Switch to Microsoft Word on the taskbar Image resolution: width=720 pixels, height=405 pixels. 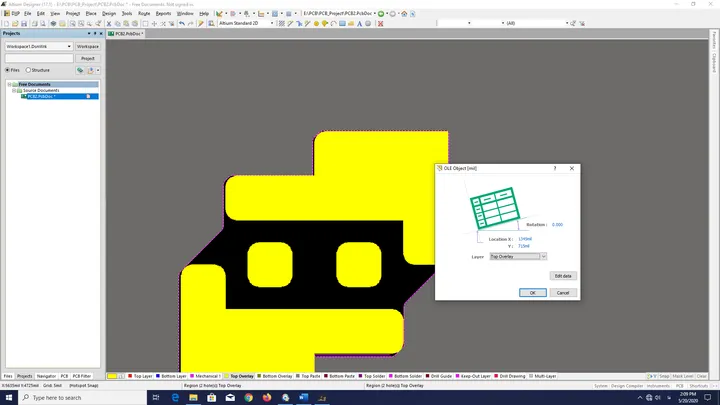[x=304, y=397]
